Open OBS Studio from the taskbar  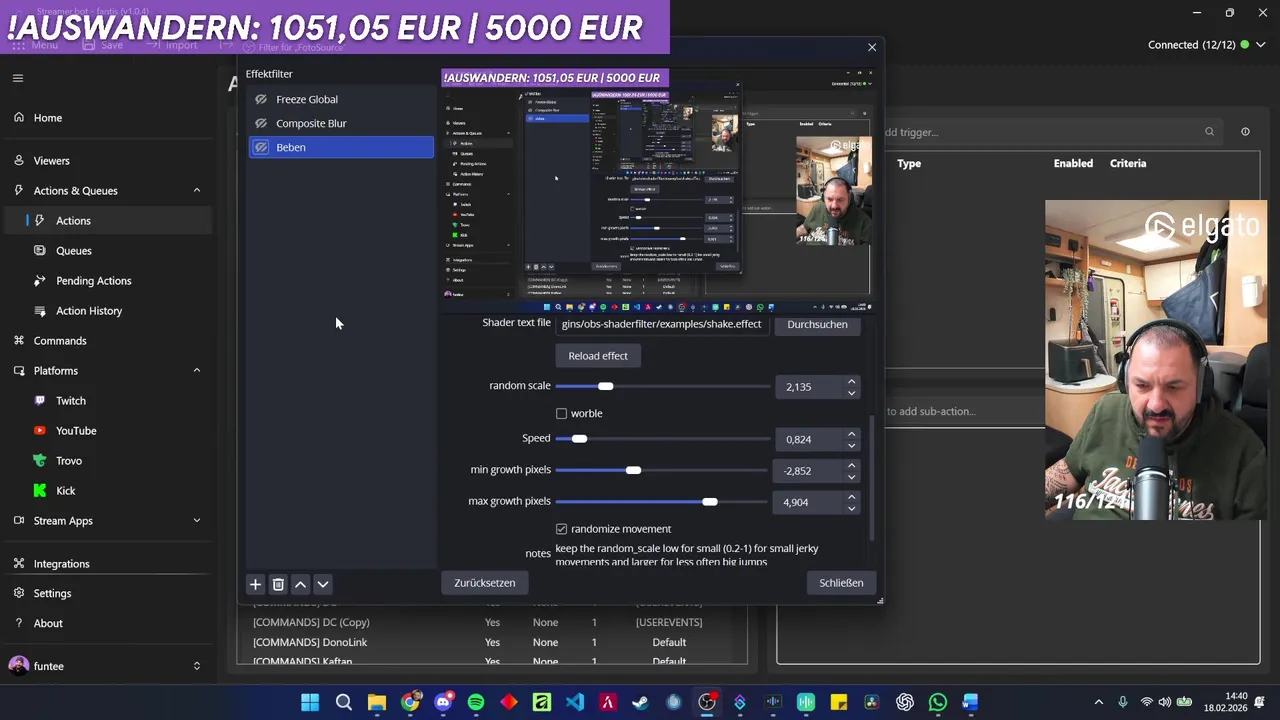pyautogui.click(x=707, y=702)
